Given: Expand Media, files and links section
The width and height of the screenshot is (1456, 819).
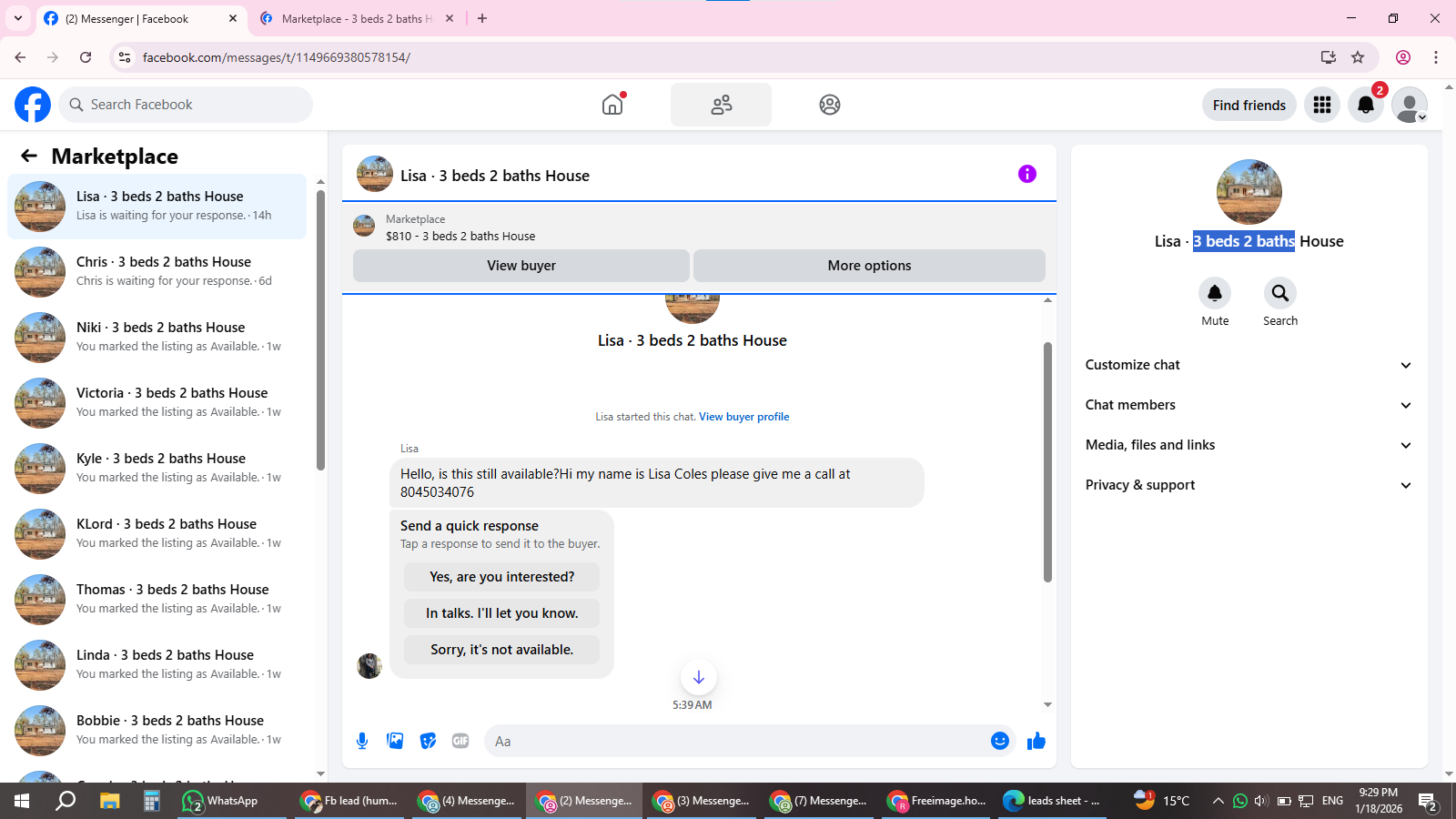Looking at the screenshot, I should click(x=1249, y=445).
